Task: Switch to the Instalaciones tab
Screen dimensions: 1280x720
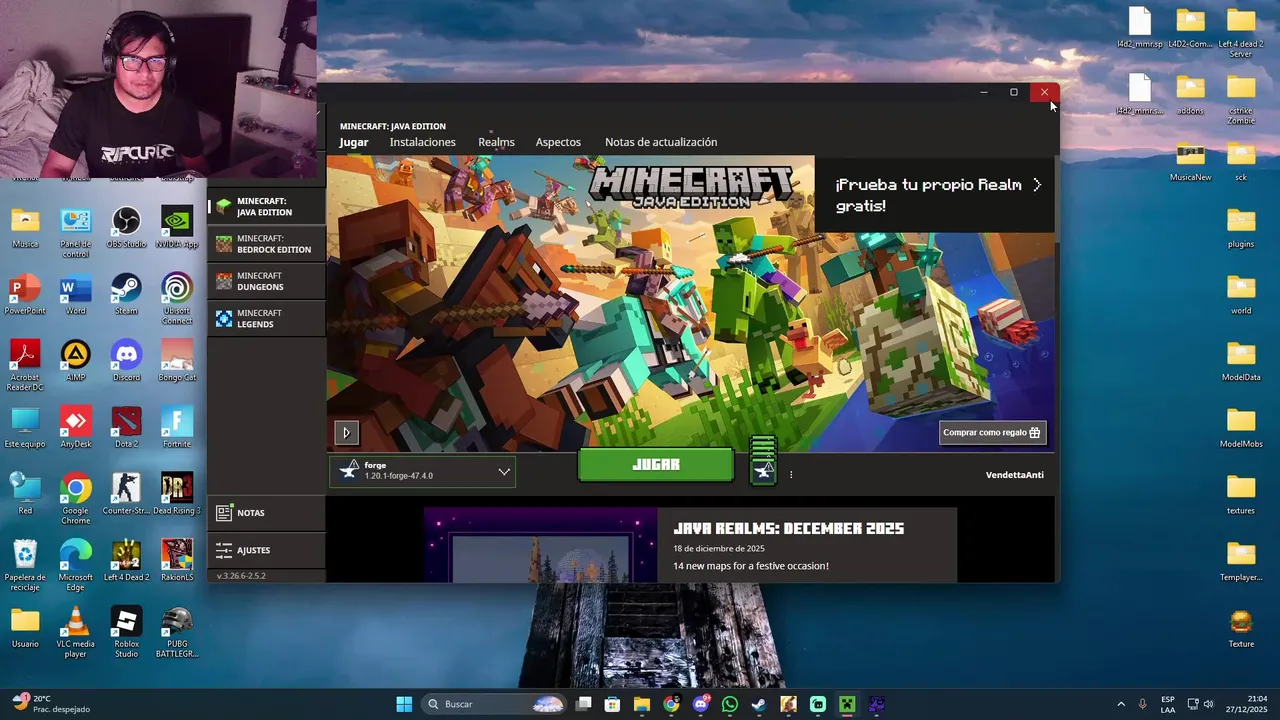Action: coord(422,142)
